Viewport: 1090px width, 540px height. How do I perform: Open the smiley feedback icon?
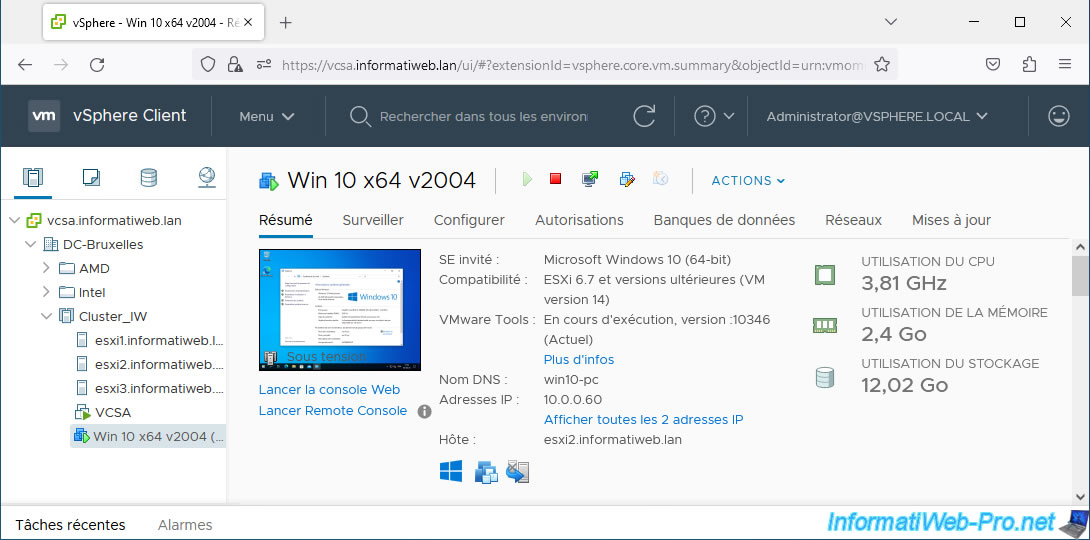[1058, 116]
